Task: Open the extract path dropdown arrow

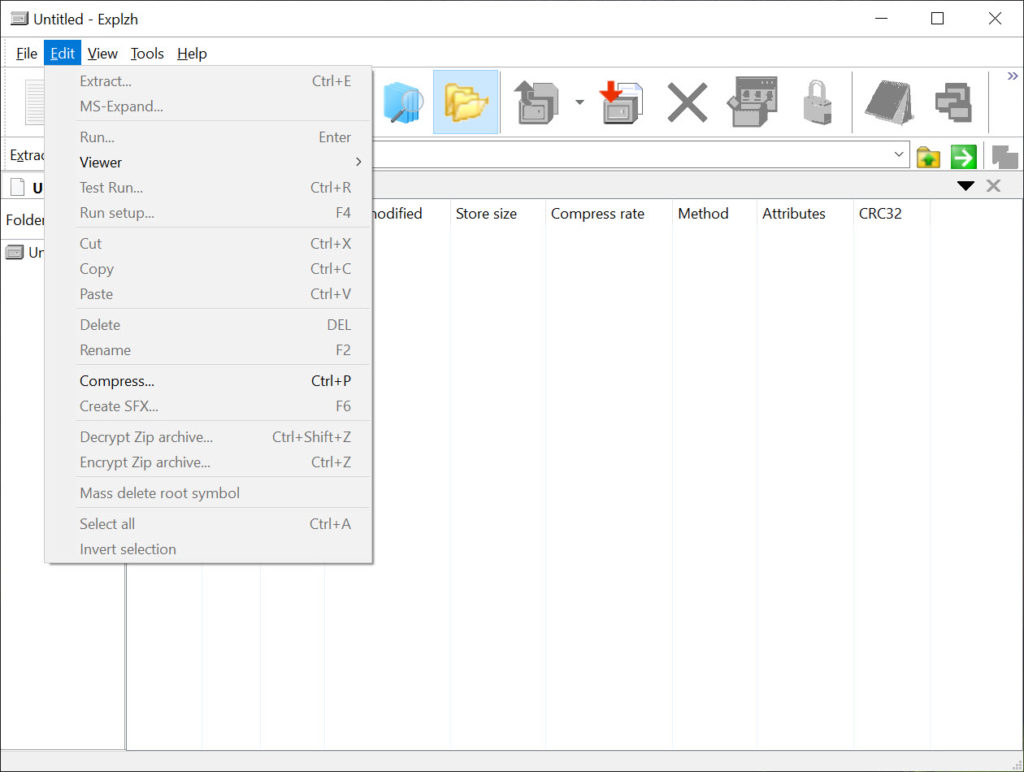Action: (899, 155)
